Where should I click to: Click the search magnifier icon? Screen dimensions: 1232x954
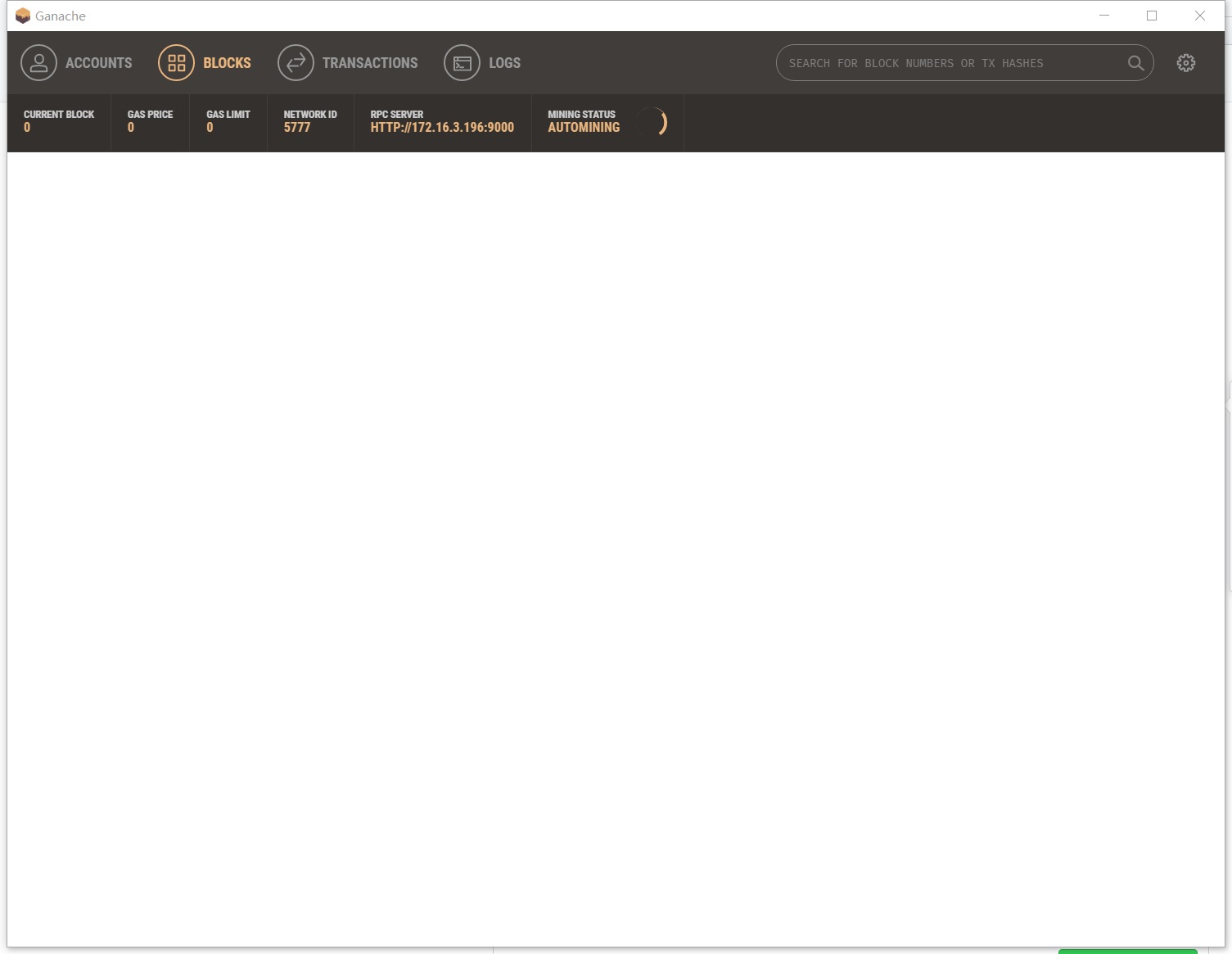[x=1135, y=63]
